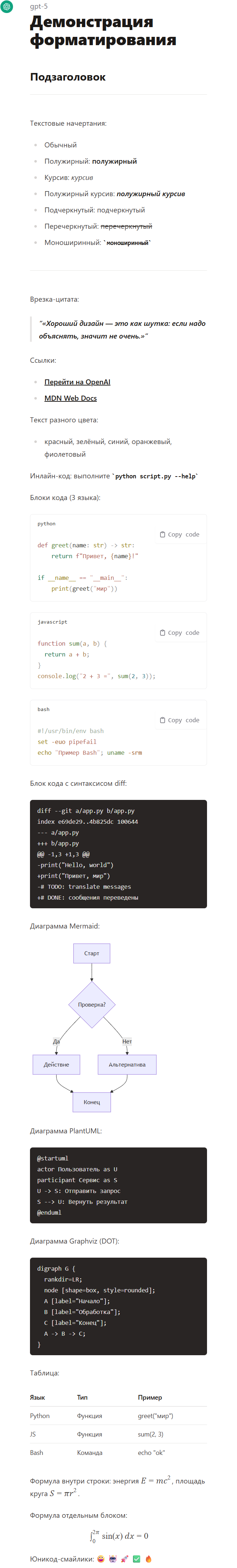Click the "Подзаголовок" subheading

[68, 77]
